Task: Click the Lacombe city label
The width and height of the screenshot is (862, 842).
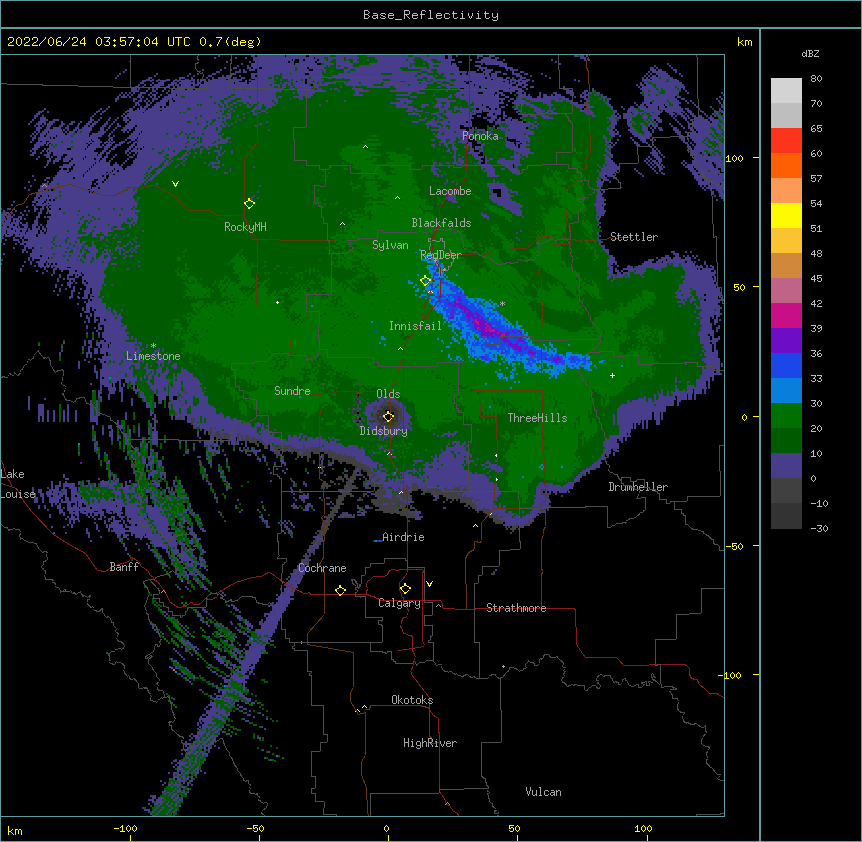Action: [x=450, y=191]
